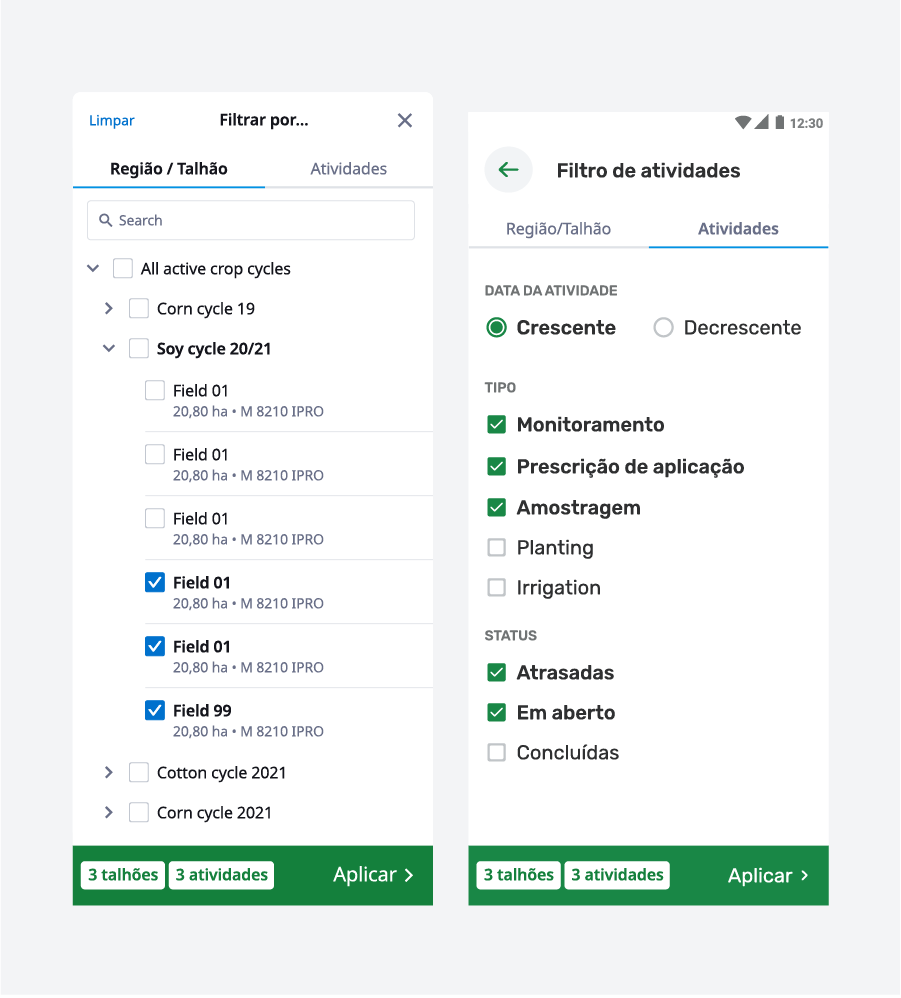
Task: Check the Concluídas status checkbox
Action: tap(496, 752)
